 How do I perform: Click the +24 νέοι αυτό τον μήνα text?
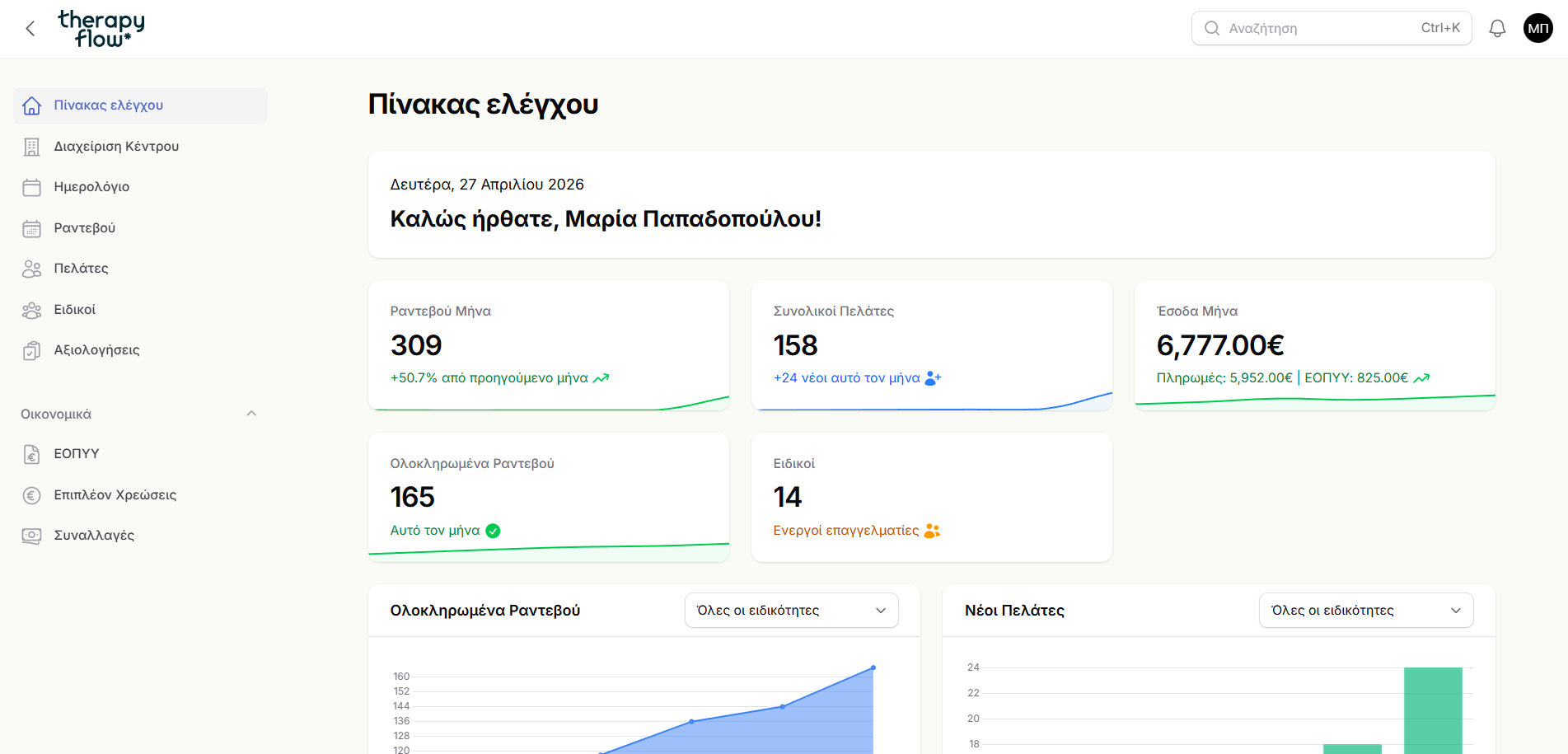pyautogui.click(x=847, y=378)
